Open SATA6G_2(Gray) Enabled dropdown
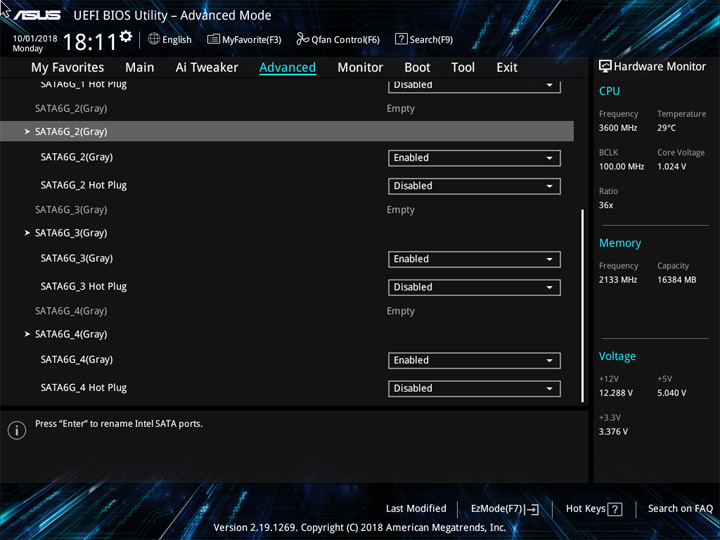Image resolution: width=720 pixels, height=540 pixels. click(474, 158)
